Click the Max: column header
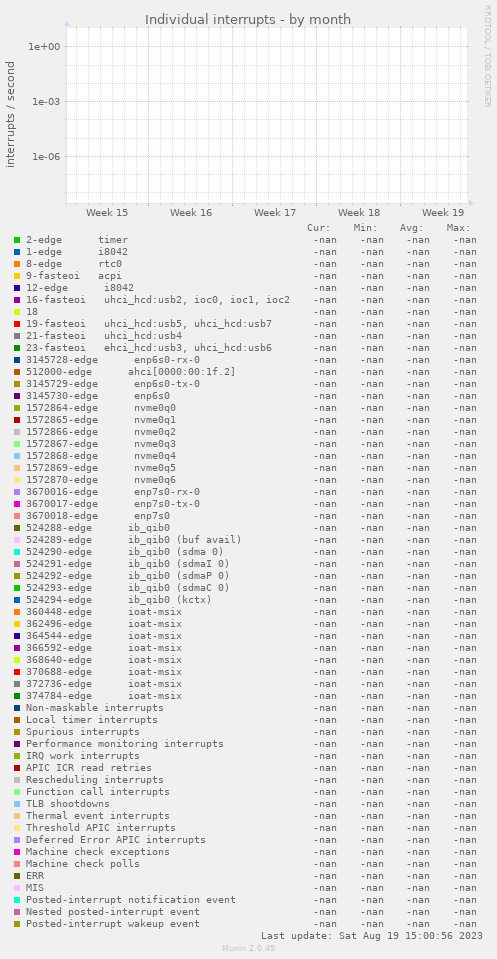 pyautogui.click(x=458, y=228)
